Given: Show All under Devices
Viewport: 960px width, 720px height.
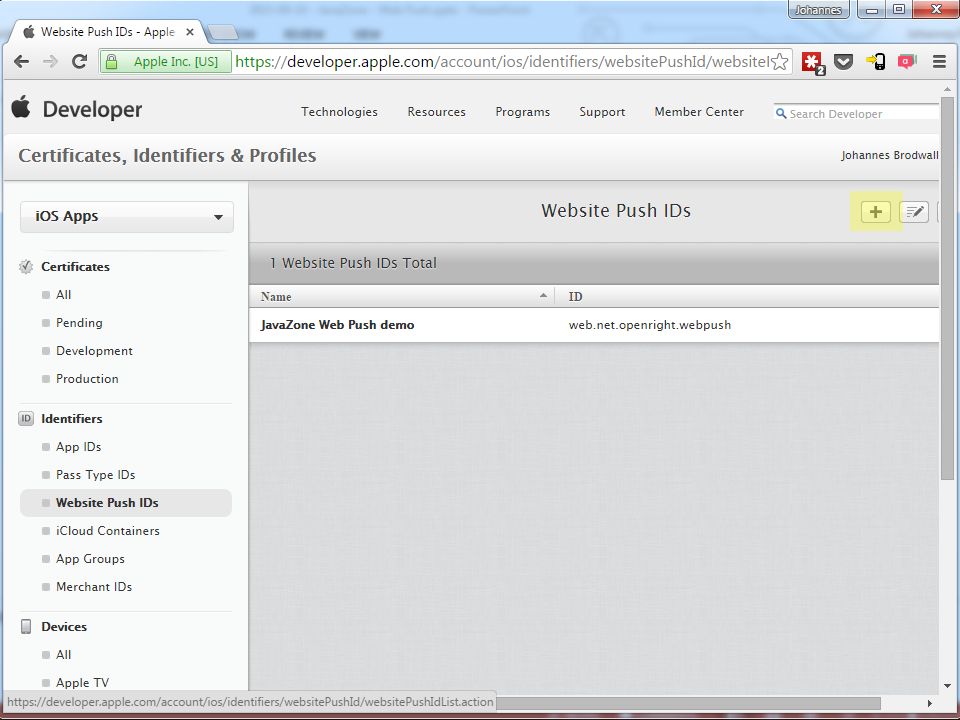Looking at the screenshot, I should 64,654.
